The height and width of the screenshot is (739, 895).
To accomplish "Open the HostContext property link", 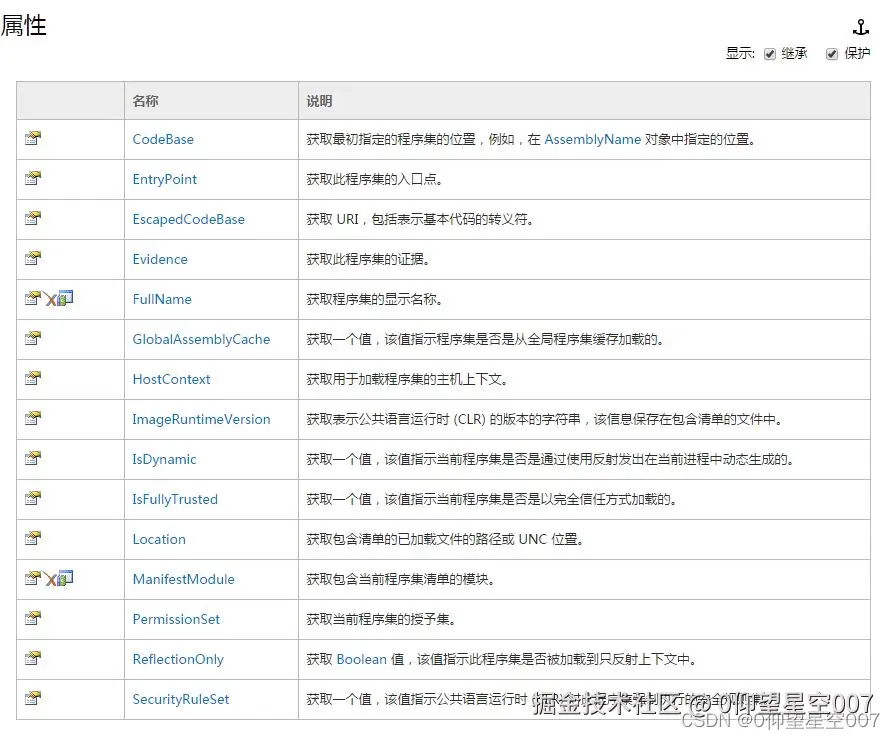I will [x=171, y=379].
